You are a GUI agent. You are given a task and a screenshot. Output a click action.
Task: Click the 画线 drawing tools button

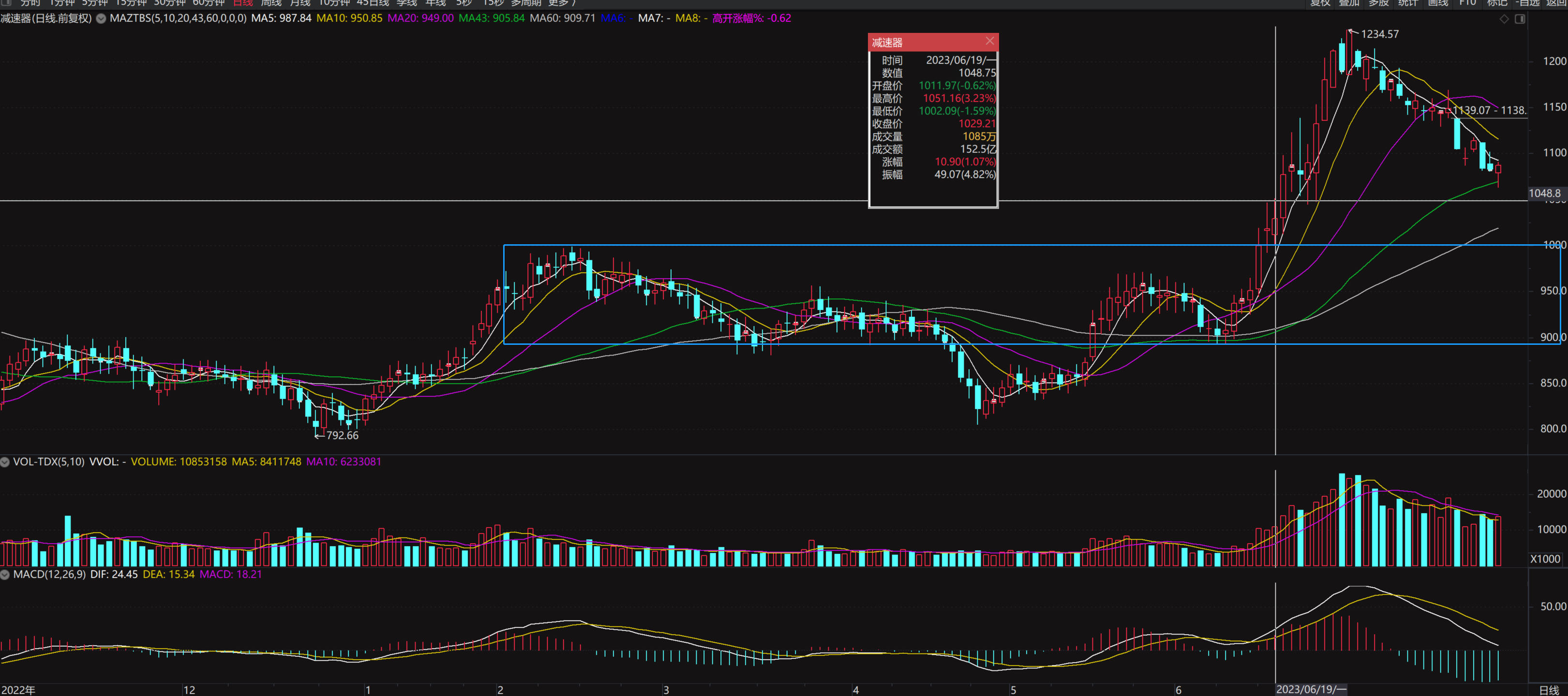click(x=1438, y=3)
